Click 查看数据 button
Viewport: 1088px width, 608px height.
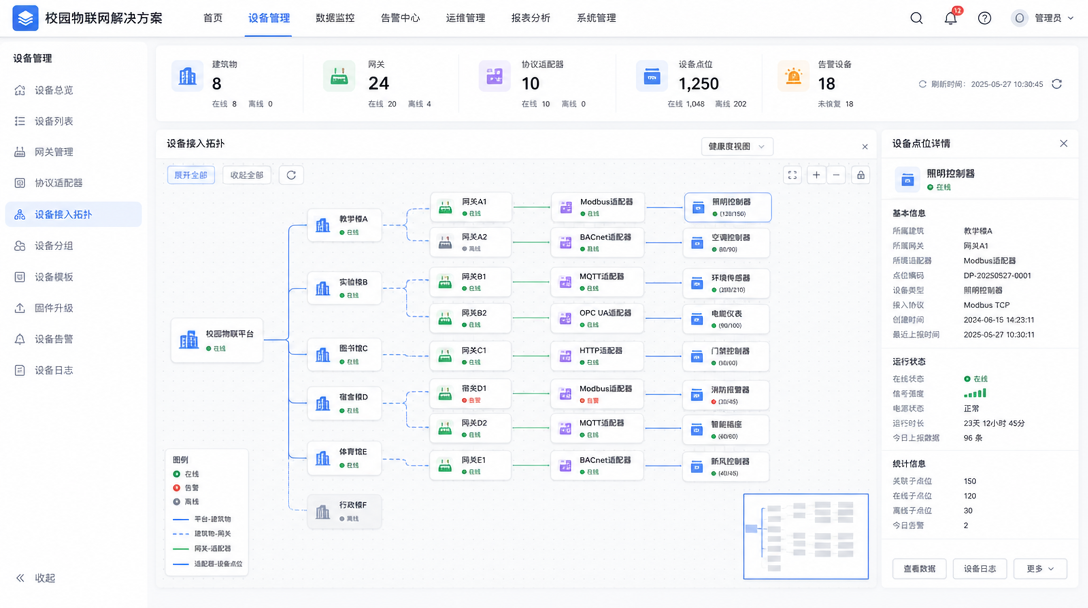tap(919, 568)
